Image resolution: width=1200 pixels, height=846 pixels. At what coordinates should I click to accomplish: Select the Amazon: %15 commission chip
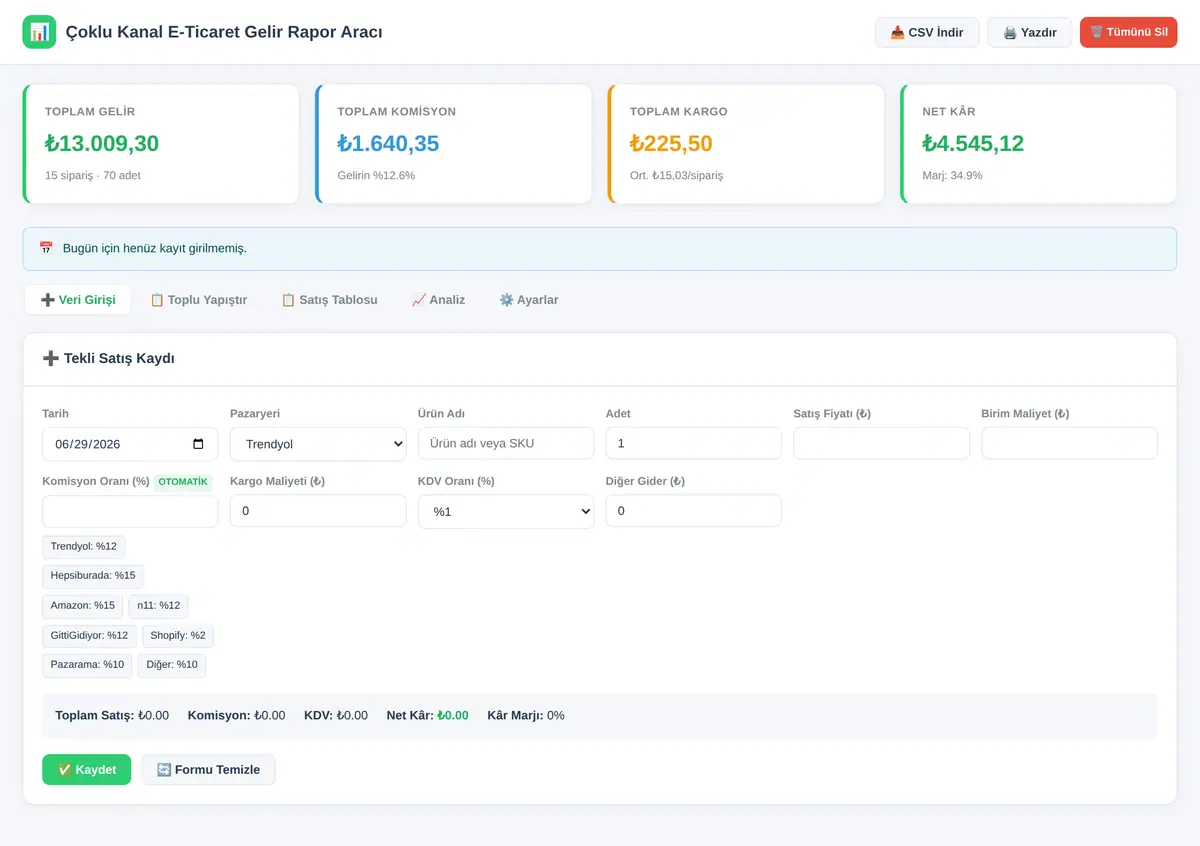[83, 606]
